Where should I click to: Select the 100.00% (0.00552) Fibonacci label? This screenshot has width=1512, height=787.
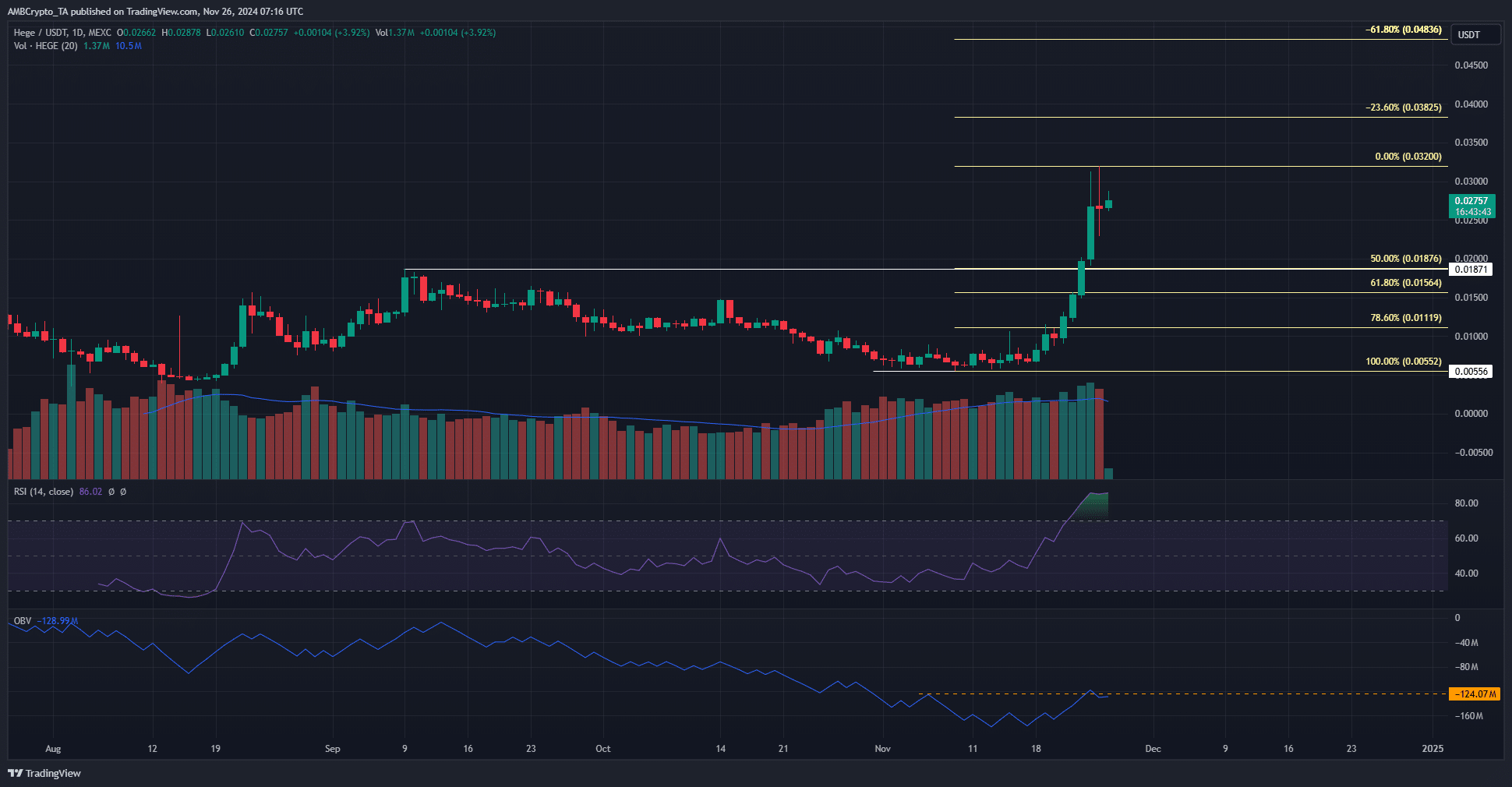1404,362
